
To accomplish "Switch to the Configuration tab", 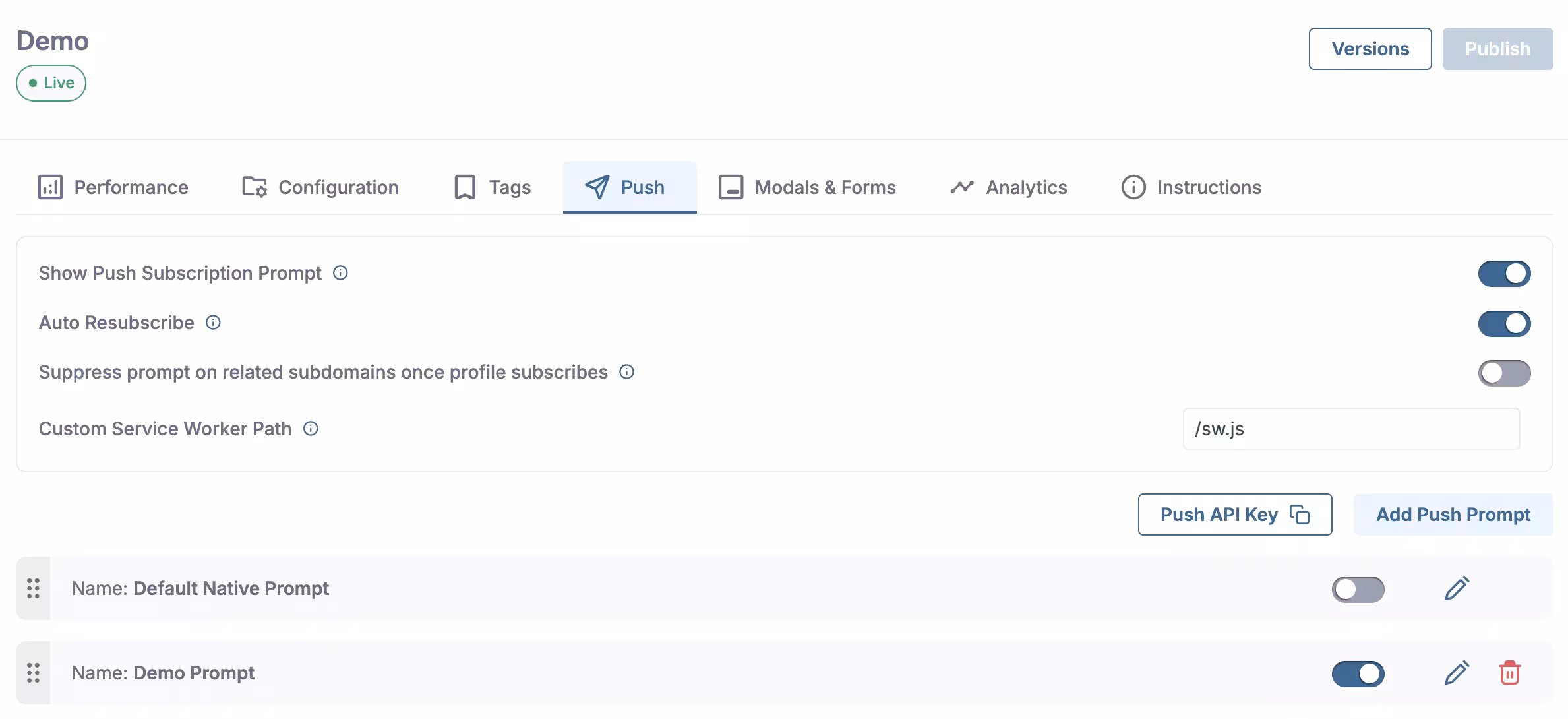I will pos(320,187).
